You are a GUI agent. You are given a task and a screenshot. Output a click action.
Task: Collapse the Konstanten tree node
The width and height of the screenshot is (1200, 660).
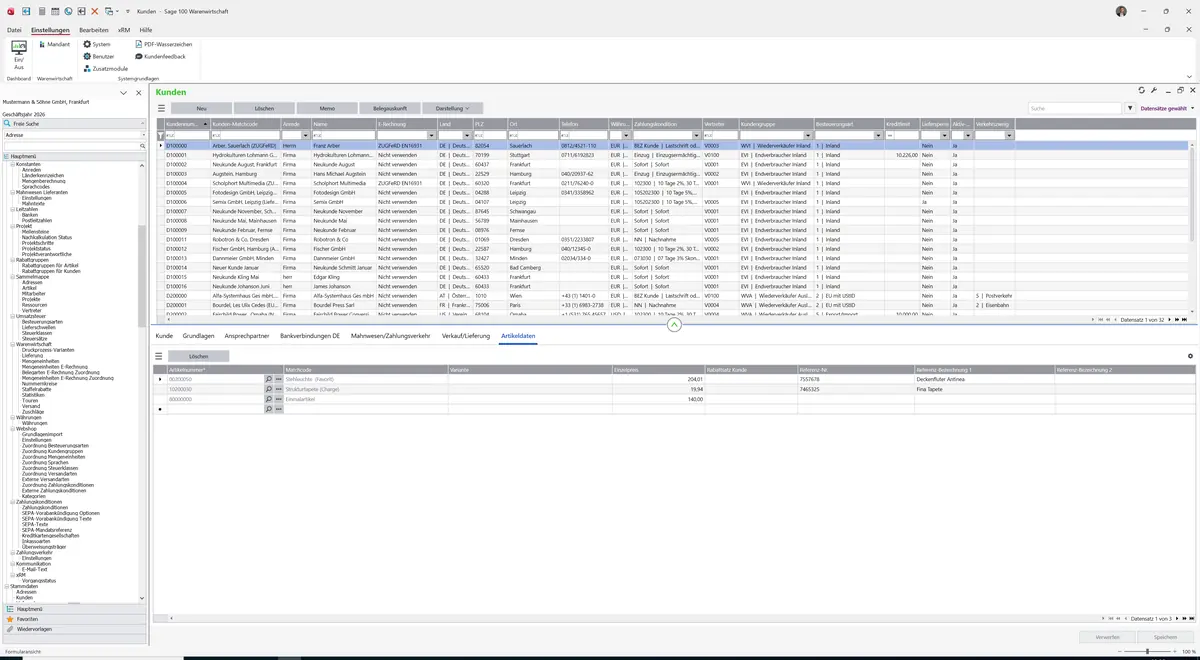click(13, 164)
